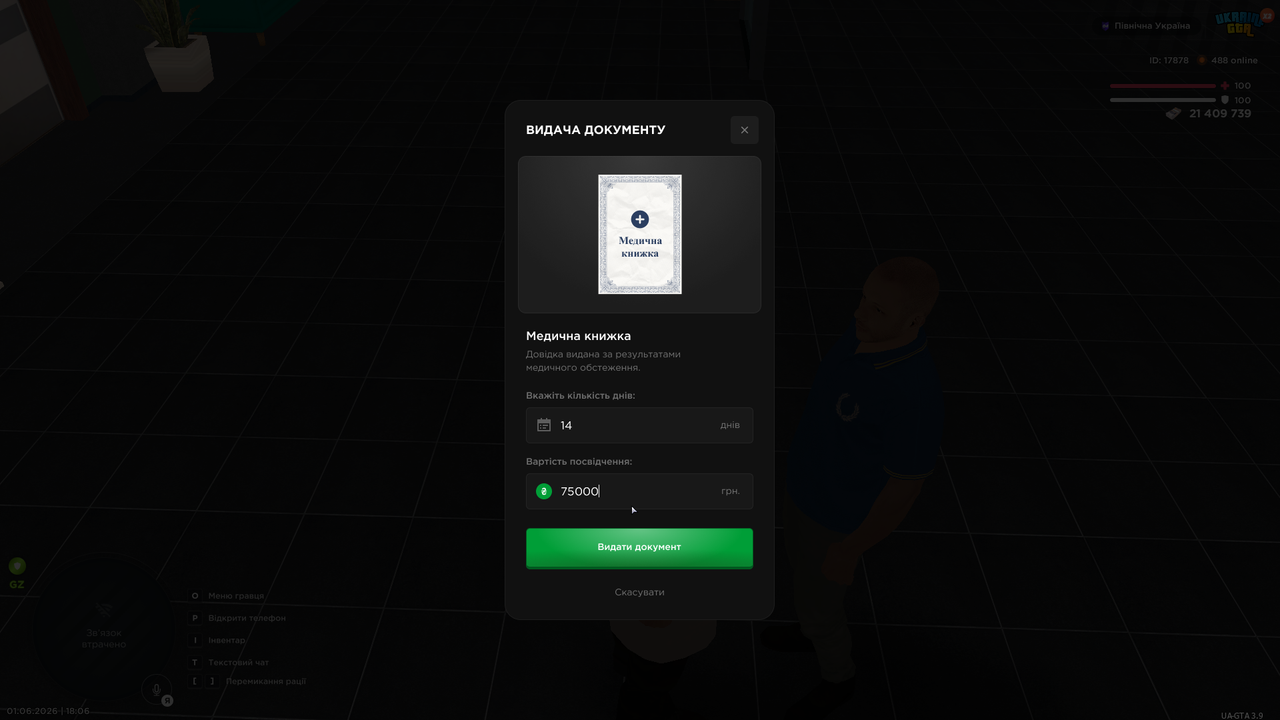Click the ВИДАЧА ДОКУМЕНТУ dialog title
The image size is (1280, 720).
click(596, 130)
